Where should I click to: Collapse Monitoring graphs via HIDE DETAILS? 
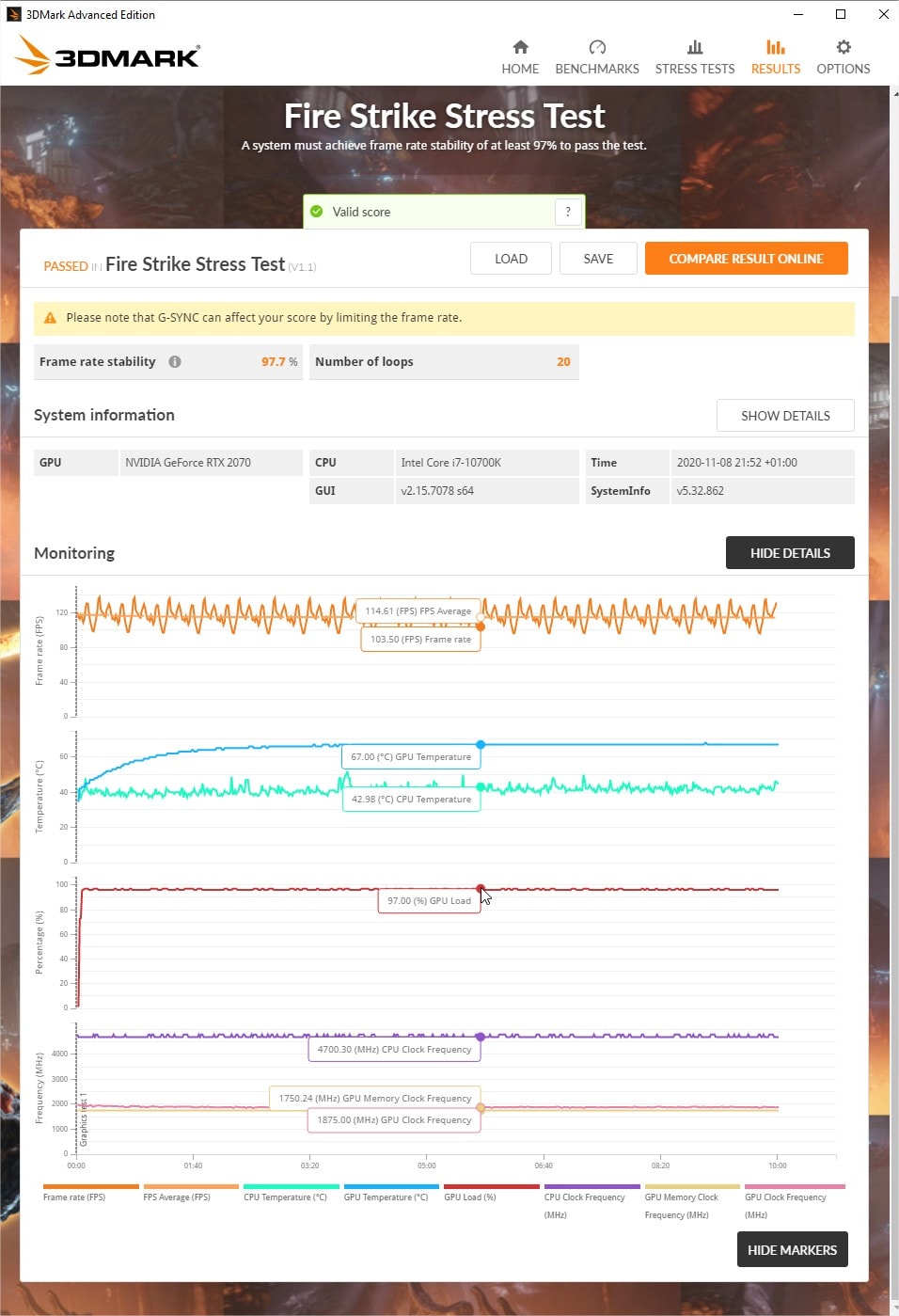(x=790, y=552)
